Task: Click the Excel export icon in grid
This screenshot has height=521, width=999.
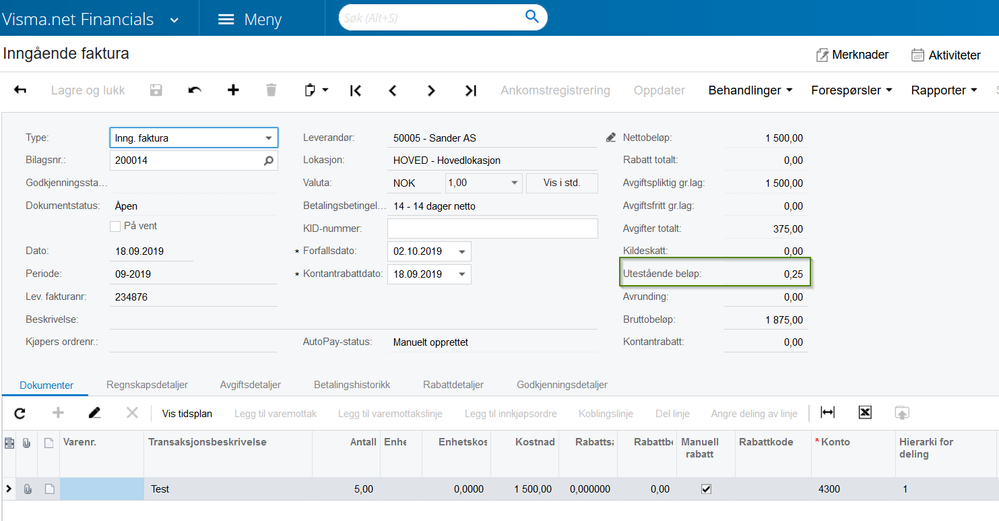Action: coord(865,412)
